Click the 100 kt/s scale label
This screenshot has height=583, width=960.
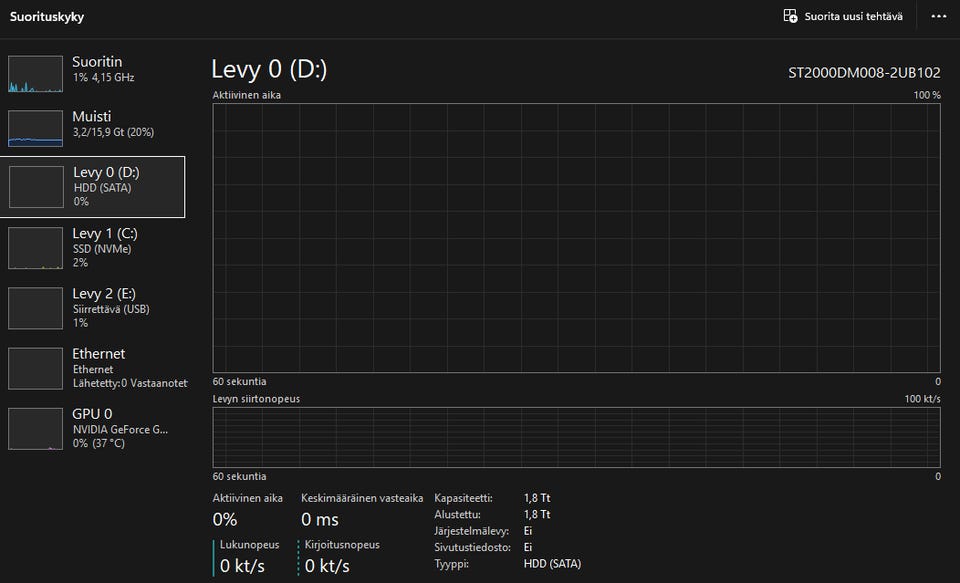point(922,399)
